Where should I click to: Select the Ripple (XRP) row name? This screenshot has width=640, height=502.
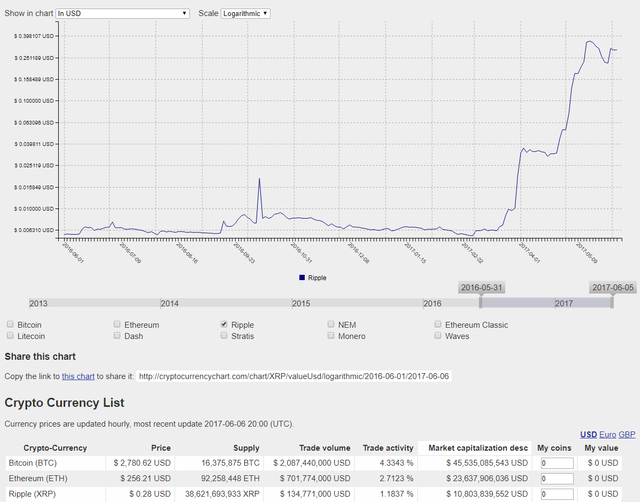[32, 494]
